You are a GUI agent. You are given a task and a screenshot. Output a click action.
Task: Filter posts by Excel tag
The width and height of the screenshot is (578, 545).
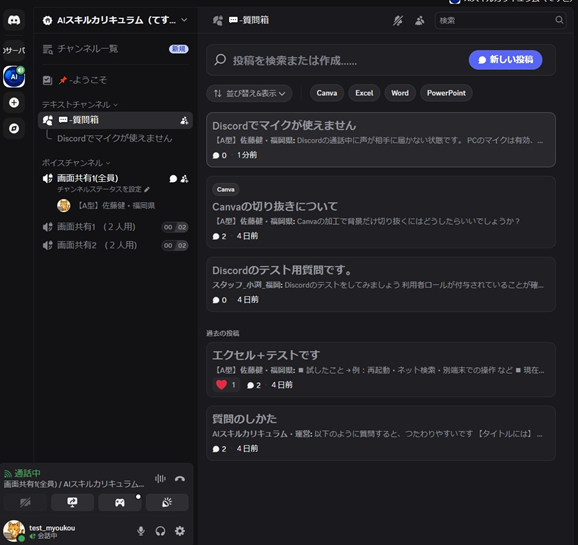[364, 93]
